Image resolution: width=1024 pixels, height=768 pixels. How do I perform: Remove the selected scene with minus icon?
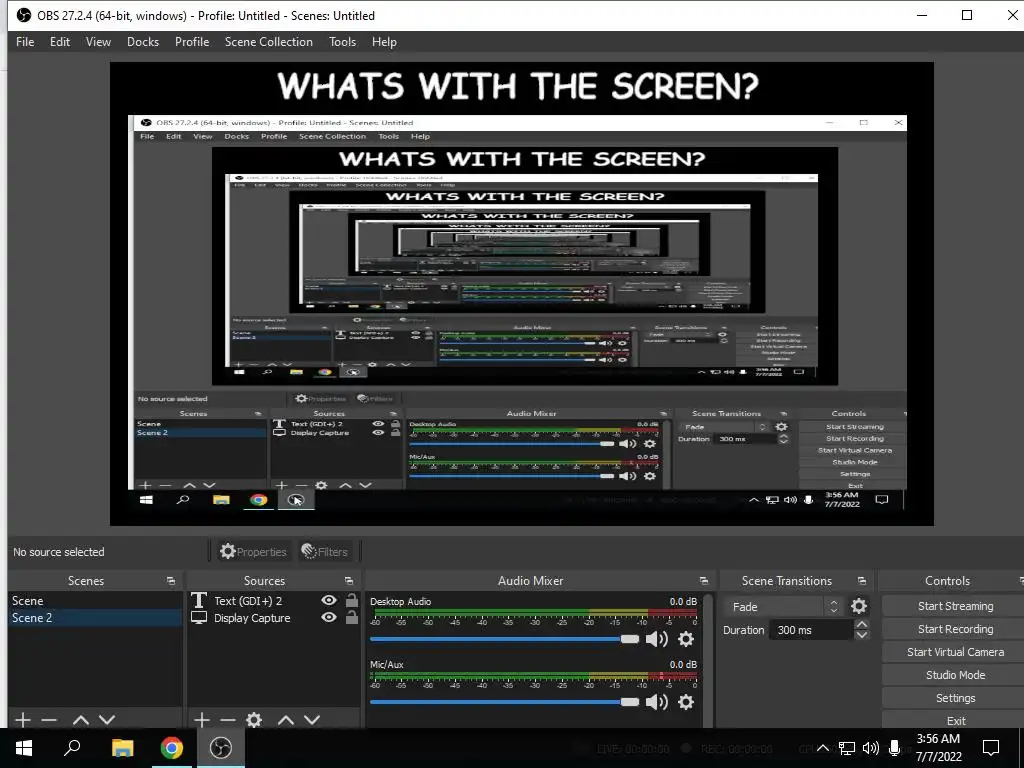pos(49,720)
